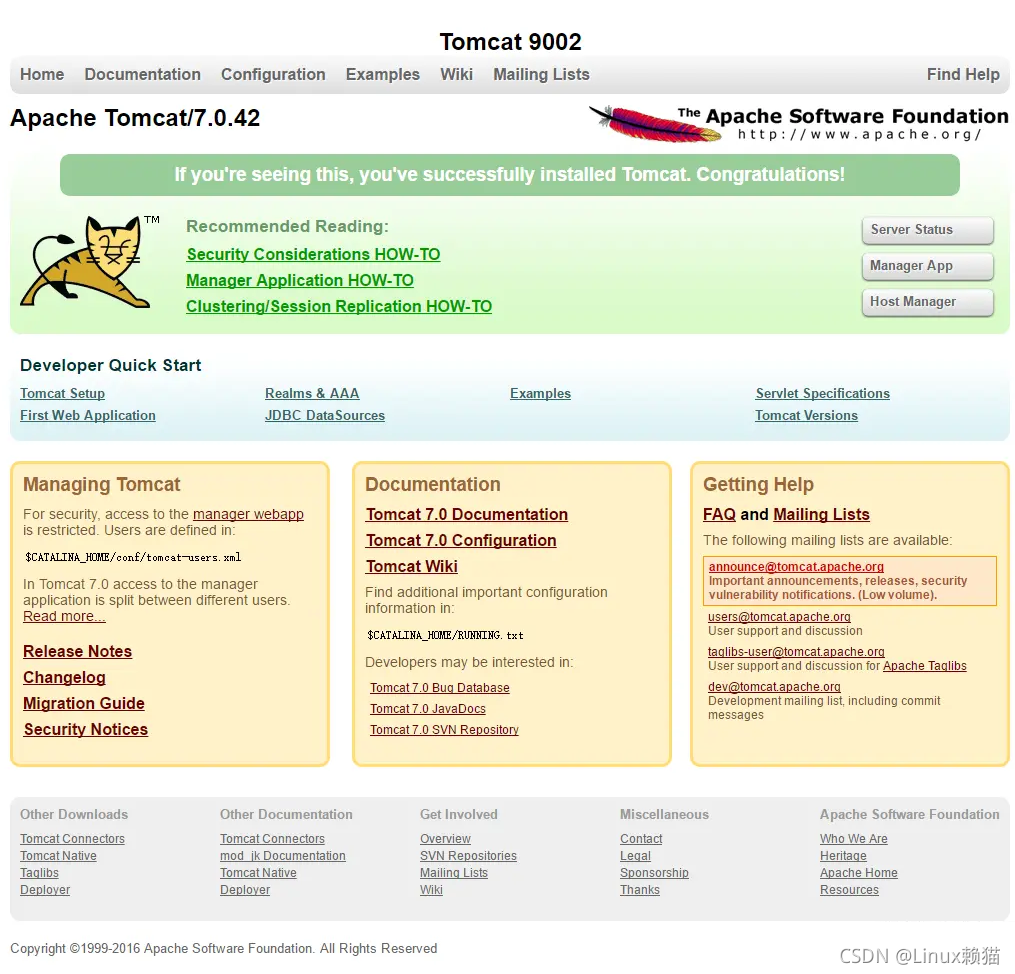This screenshot has width=1015, height=974.
Task: Open the Manager App button
Action: tap(928, 266)
